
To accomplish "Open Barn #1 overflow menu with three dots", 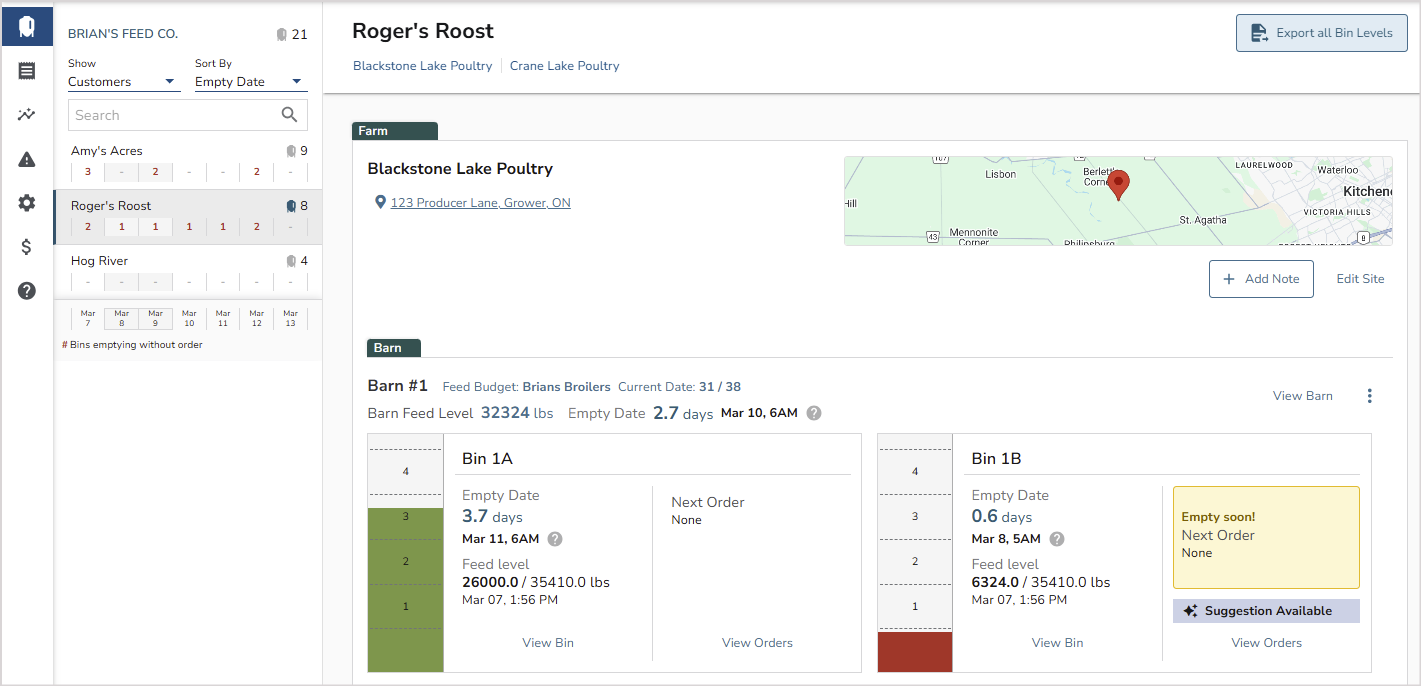I will click(1369, 395).
